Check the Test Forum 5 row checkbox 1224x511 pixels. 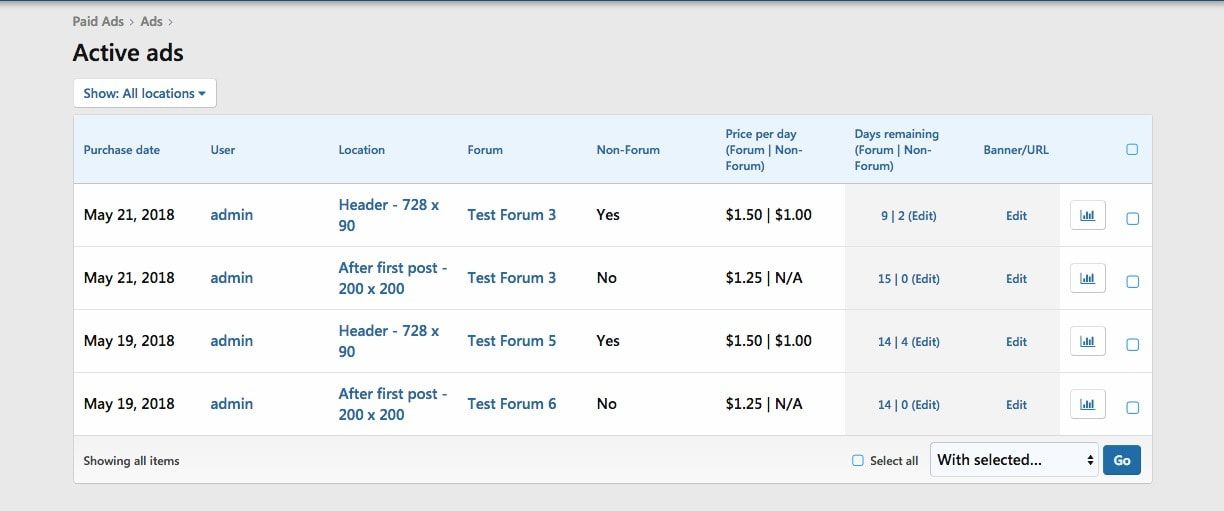pyautogui.click(x=1132, y=345)
